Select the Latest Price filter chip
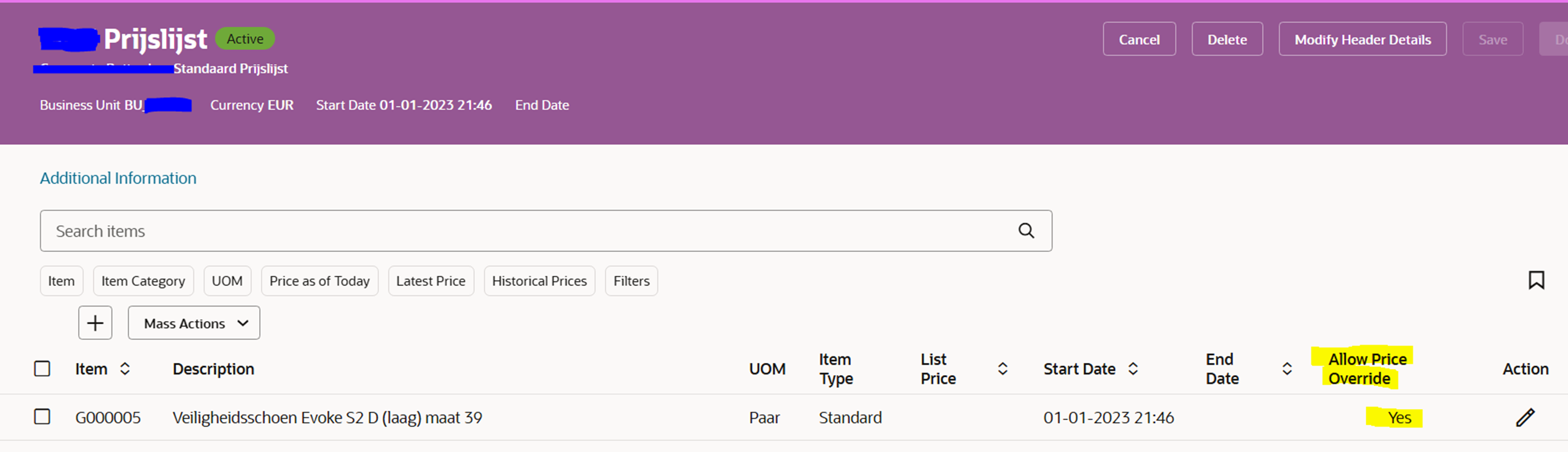Viewport: 1568px width, 452px height. click(430, 281)
